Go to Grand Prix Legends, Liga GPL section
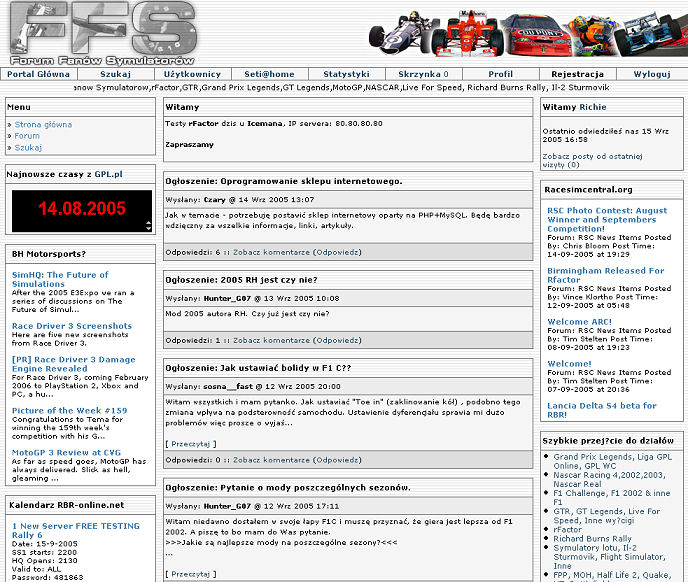The width and height of the screenshot is (688, 582). [612, 461]
